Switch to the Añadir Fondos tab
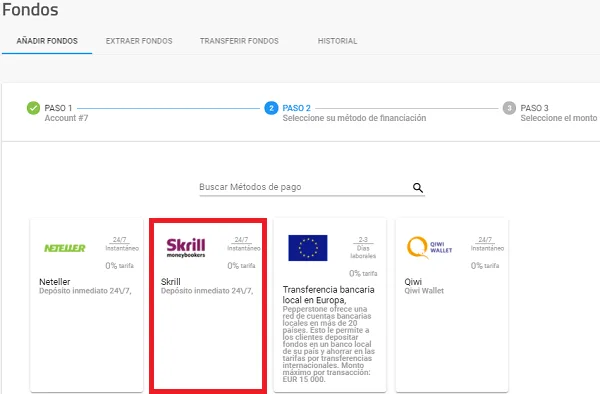Viewport: 600px width, 394px height. [47, 41]
